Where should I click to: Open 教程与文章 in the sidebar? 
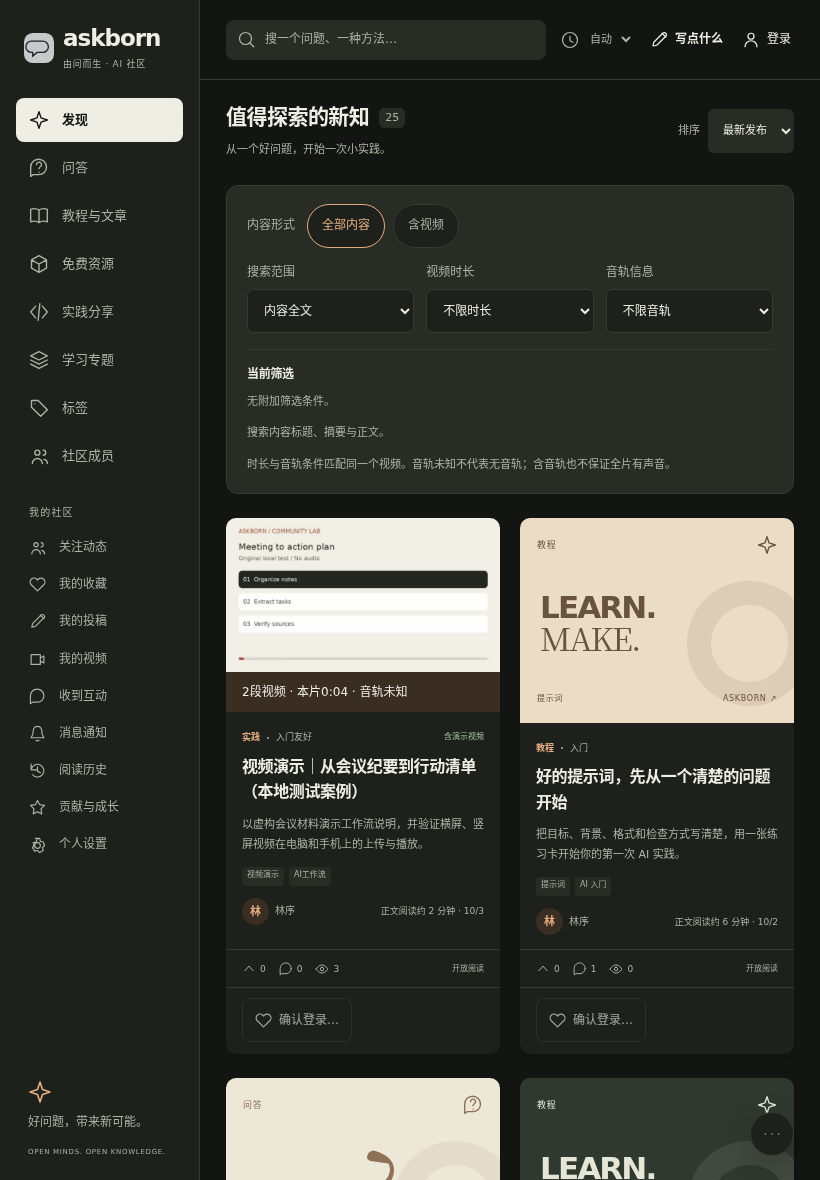(99, 216)
